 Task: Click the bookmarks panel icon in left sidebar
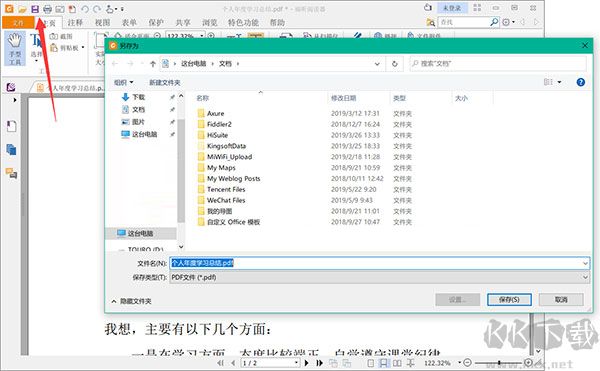point(11,126)
